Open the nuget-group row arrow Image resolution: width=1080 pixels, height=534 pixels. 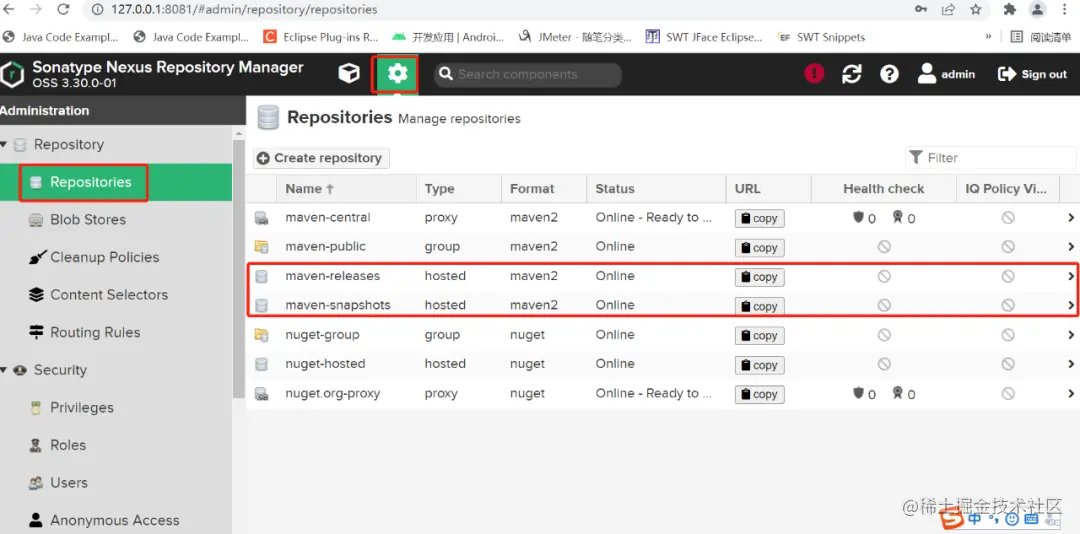pos(1071,335)
